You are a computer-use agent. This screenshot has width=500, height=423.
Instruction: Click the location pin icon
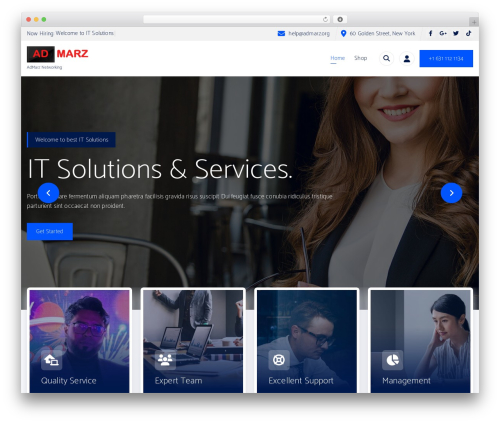(343, 33)
